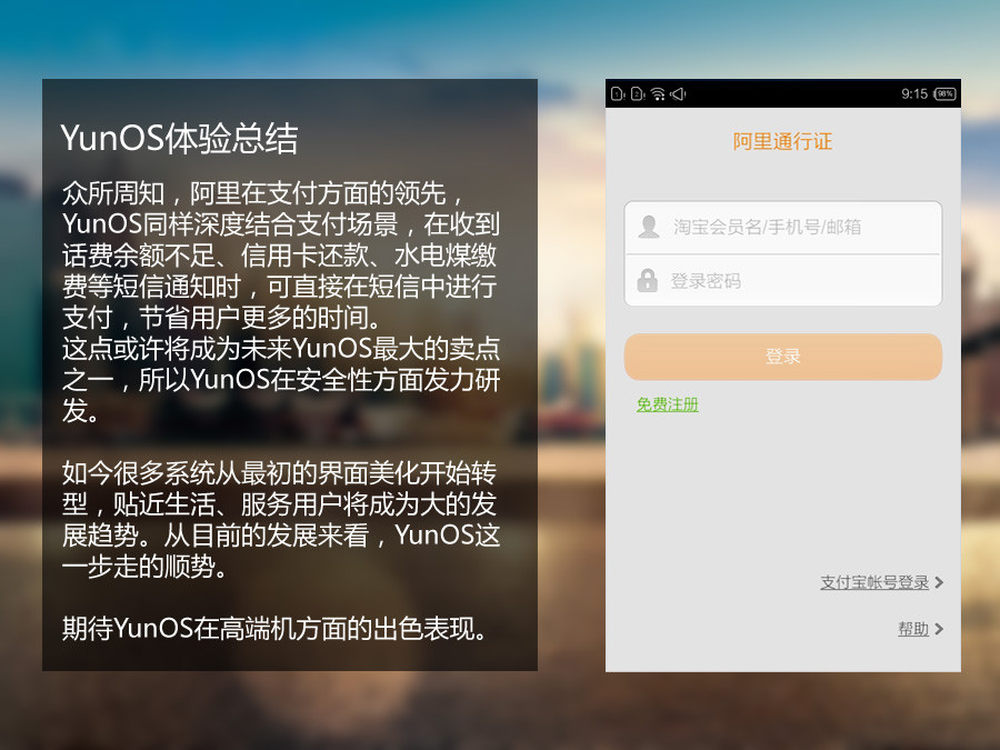Open the 免费注册 registration link
Screen dimensions: 1000x750
667,404
